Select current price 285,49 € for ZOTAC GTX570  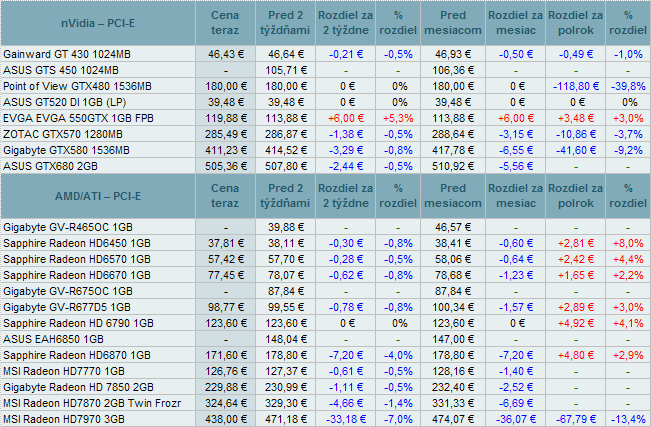226,134
